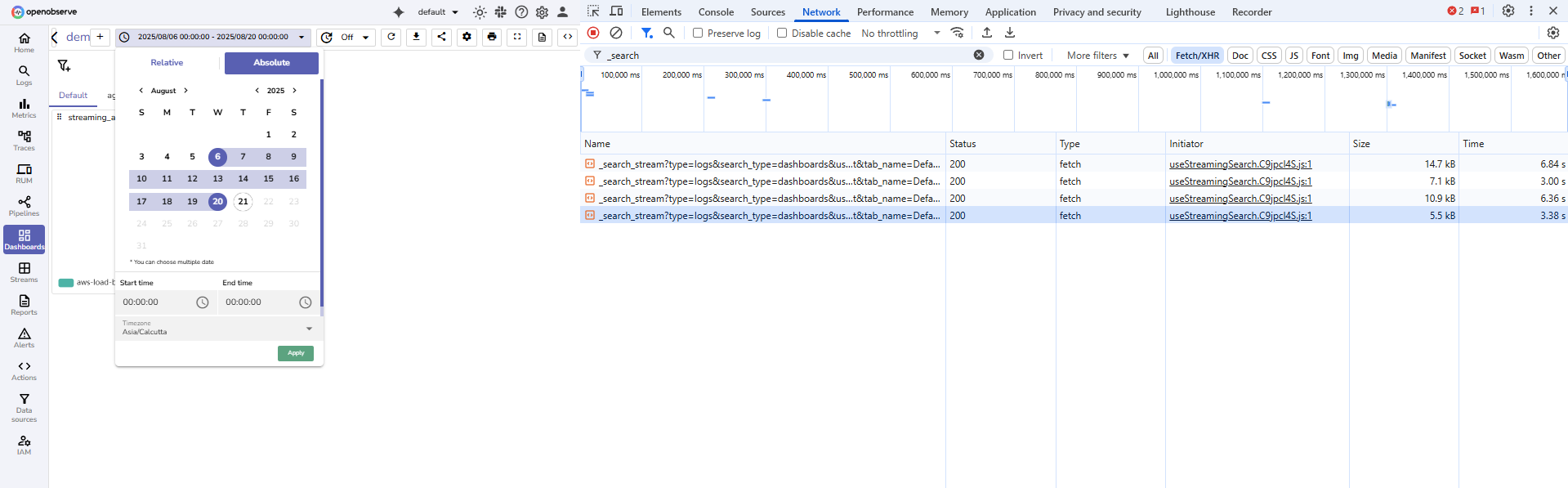Open the Pipelines sidebar icon

click(24, 205)
